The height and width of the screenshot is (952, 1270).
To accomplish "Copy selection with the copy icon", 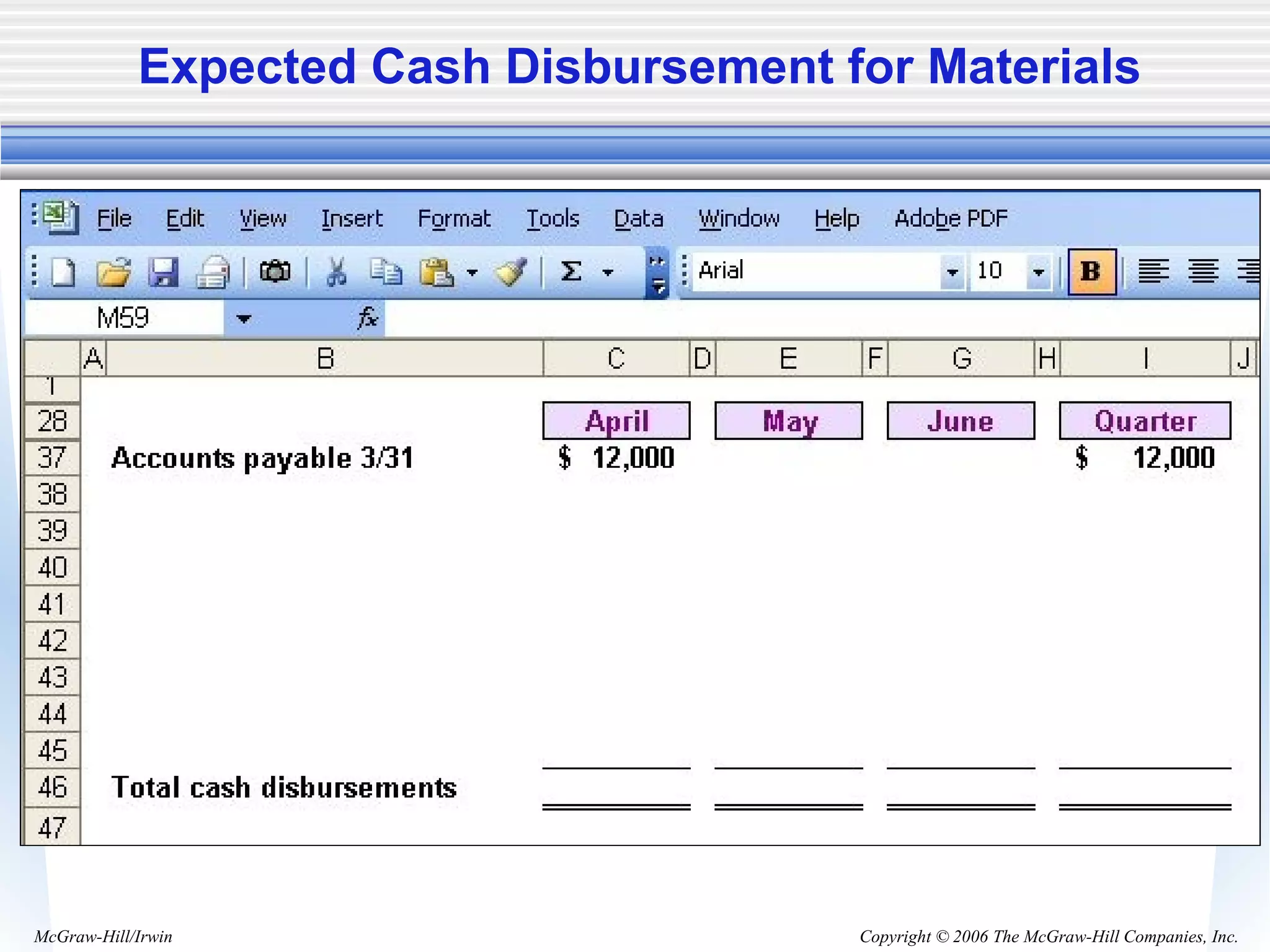I will (x=386, y=272).
